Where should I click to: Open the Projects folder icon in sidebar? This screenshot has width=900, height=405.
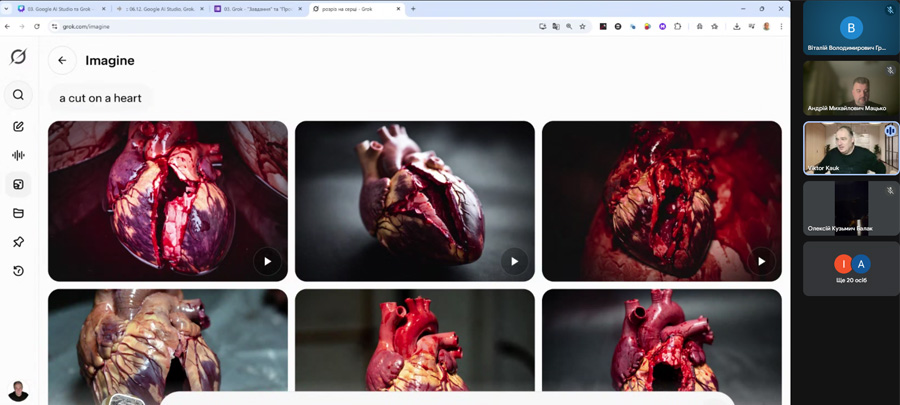[x=18, y=213]
